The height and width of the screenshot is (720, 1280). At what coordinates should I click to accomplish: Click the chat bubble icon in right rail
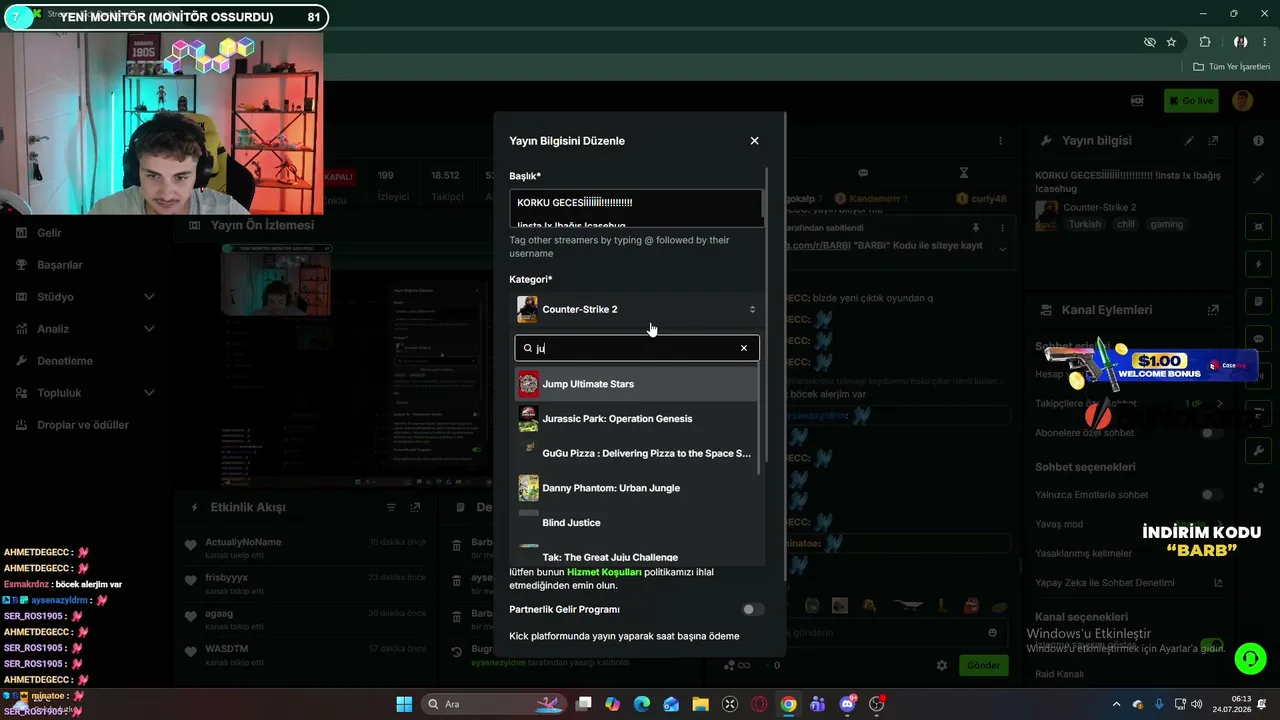[x=1259, y=339]
